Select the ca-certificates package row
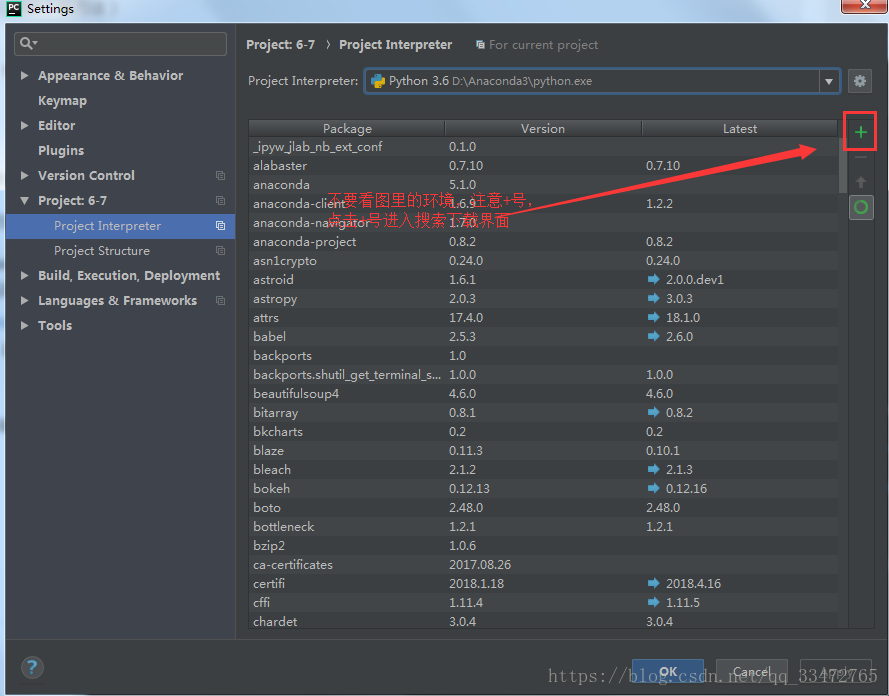This screenshot has width=889, height=696. [x=543, y=565]
